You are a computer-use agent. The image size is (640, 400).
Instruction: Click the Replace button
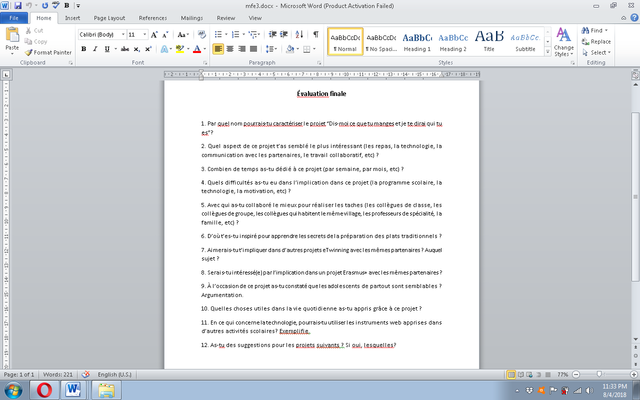[x=596, y=41]
